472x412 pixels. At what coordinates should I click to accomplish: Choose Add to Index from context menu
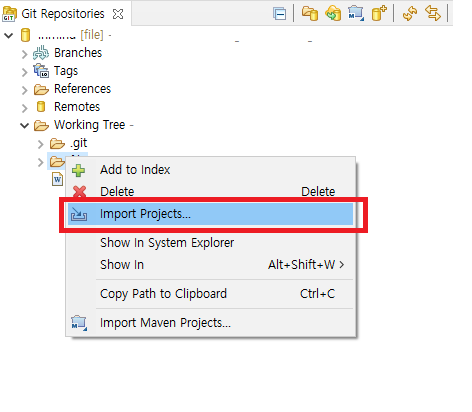point(211,170)
